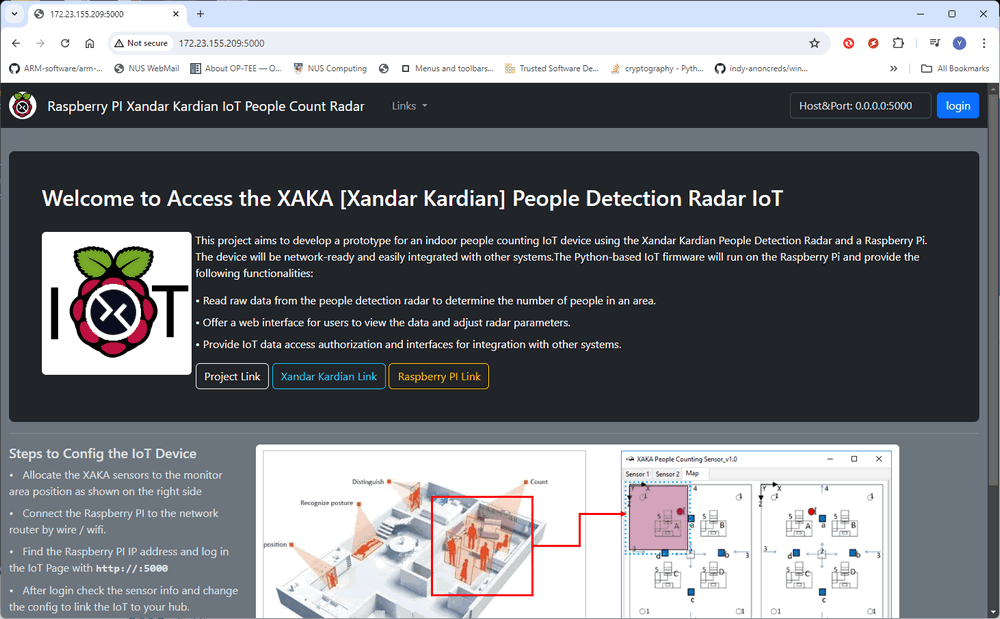Bookmark this page with the star icon

click(814, 43)
